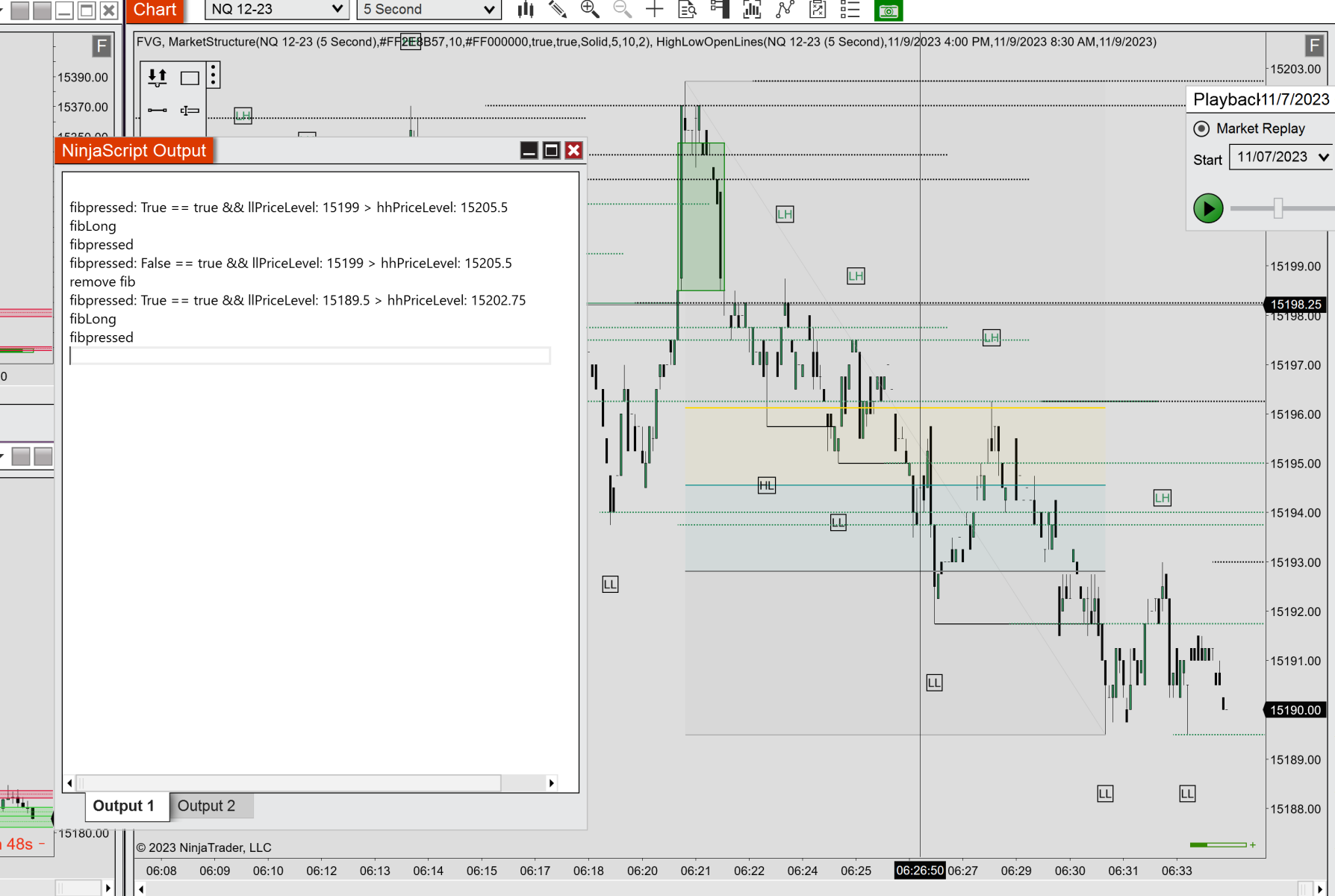The height and width of the screenshot is (896, 1335).
Task: Click the chart scroll-right arrow at bottom
Action: 1320,889
